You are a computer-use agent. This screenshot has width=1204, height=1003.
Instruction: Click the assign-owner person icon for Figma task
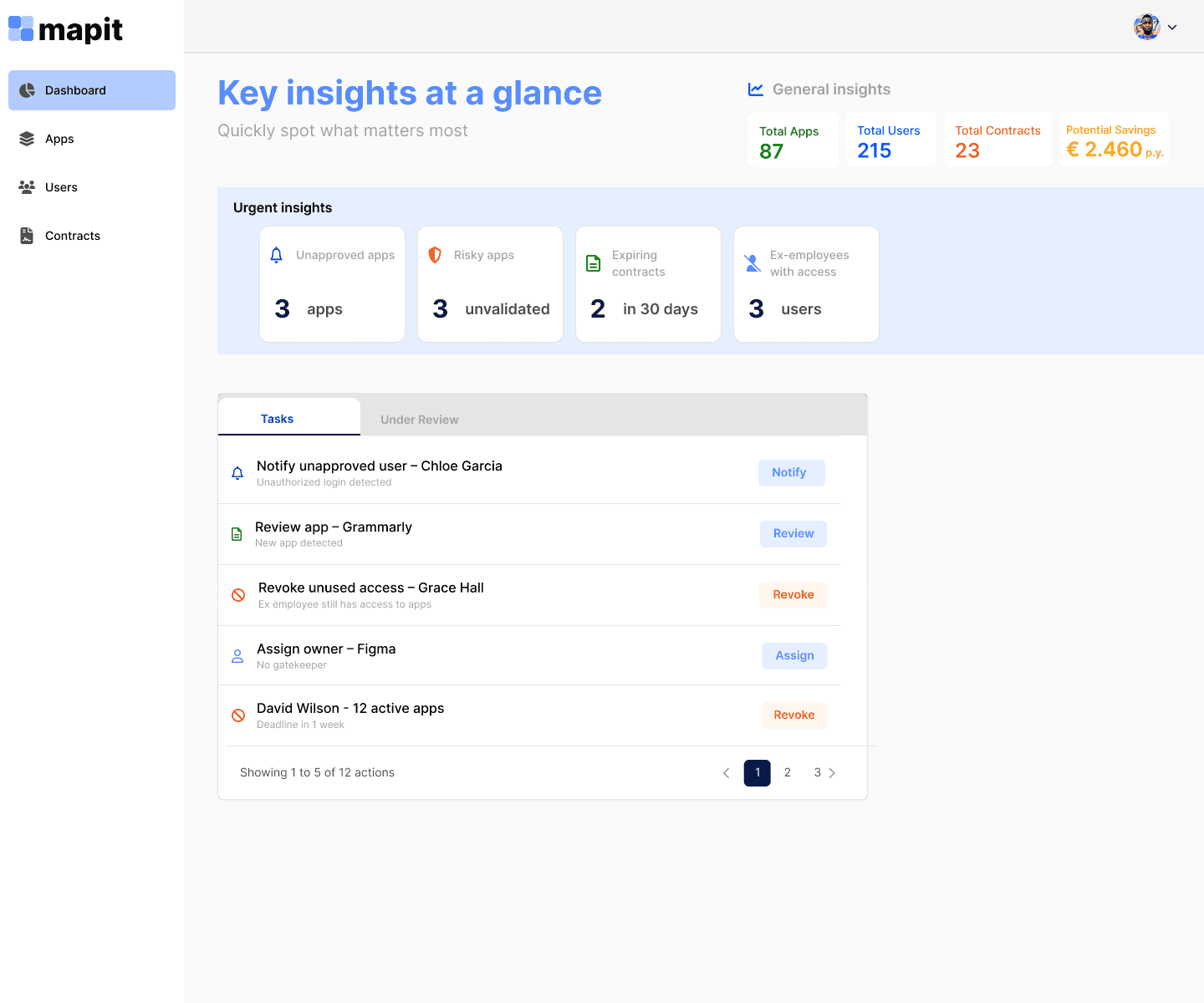[x=237, y=655]
